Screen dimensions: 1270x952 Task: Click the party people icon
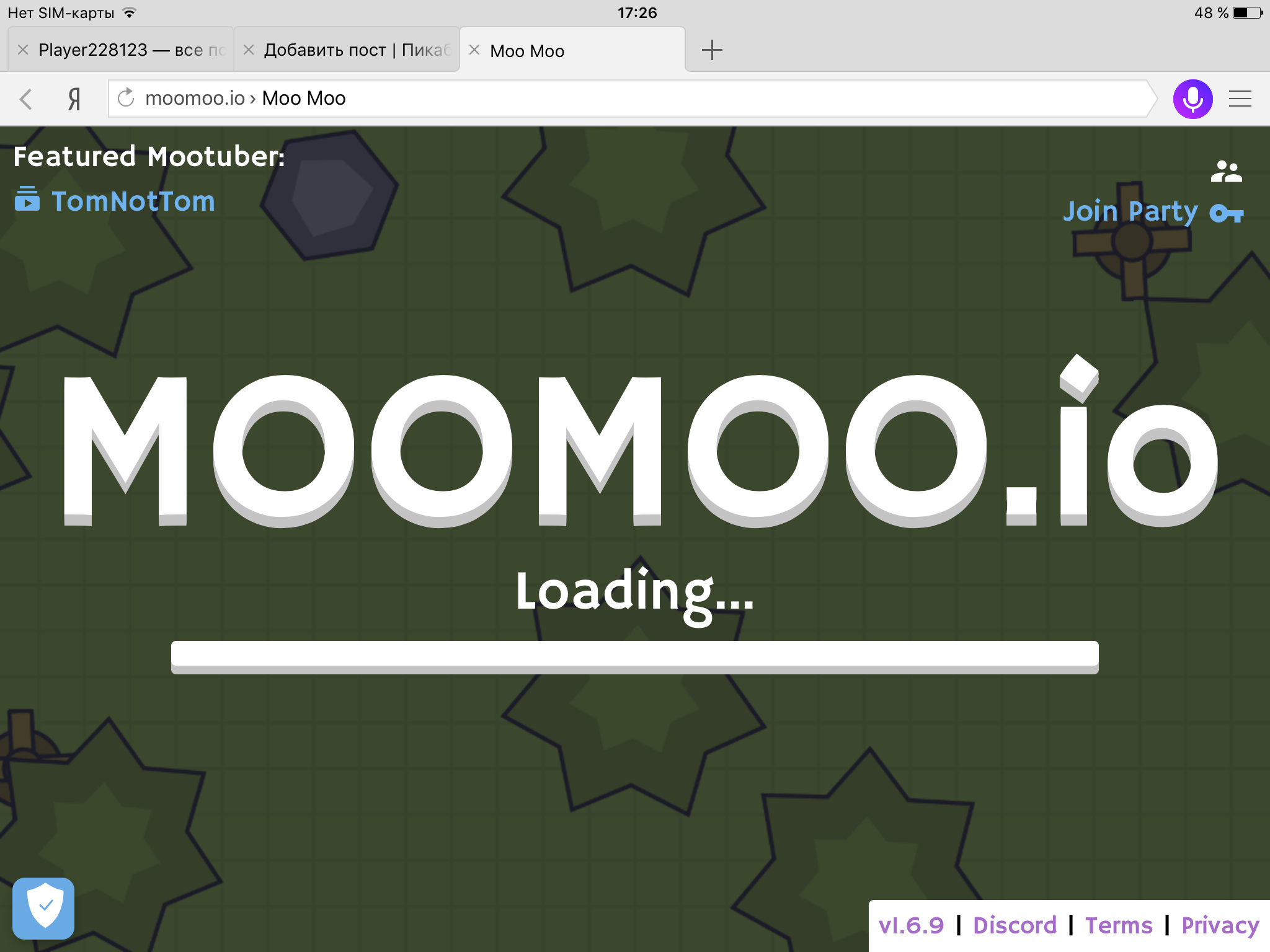[1226, 172]
